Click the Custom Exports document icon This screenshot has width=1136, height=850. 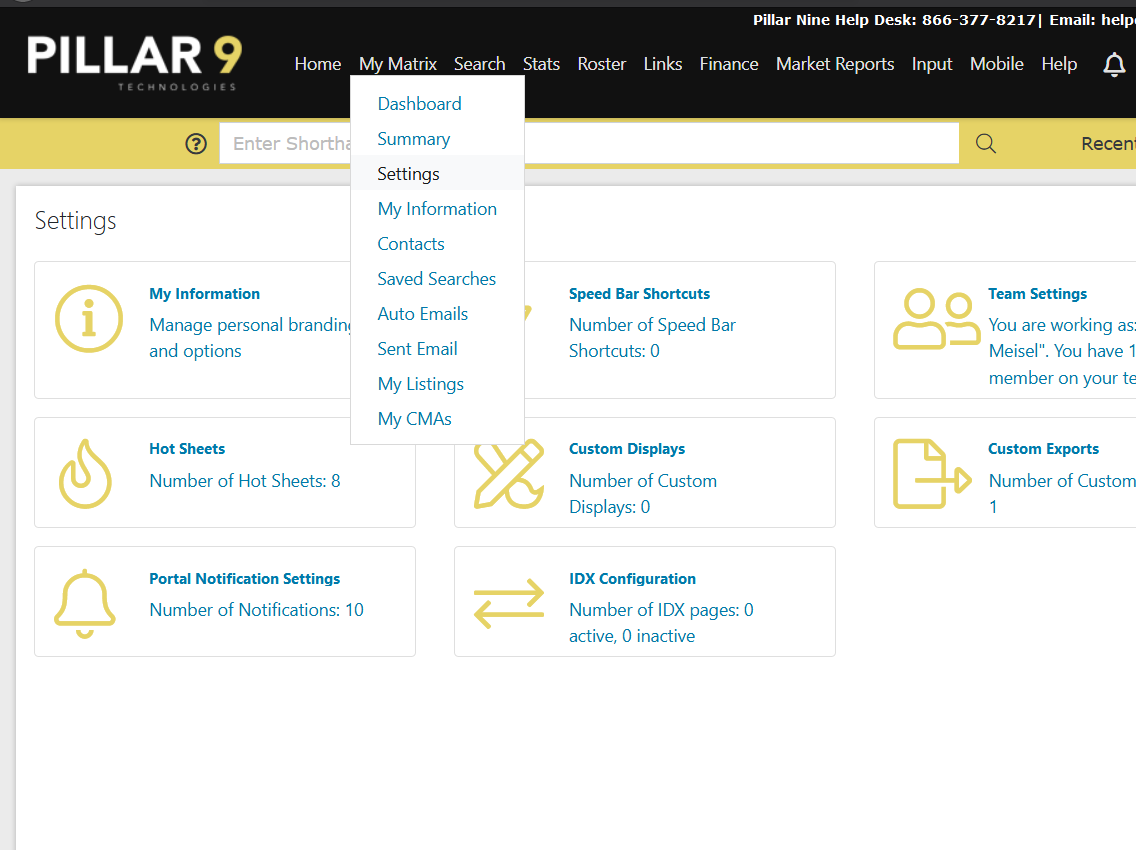[931, 475]
